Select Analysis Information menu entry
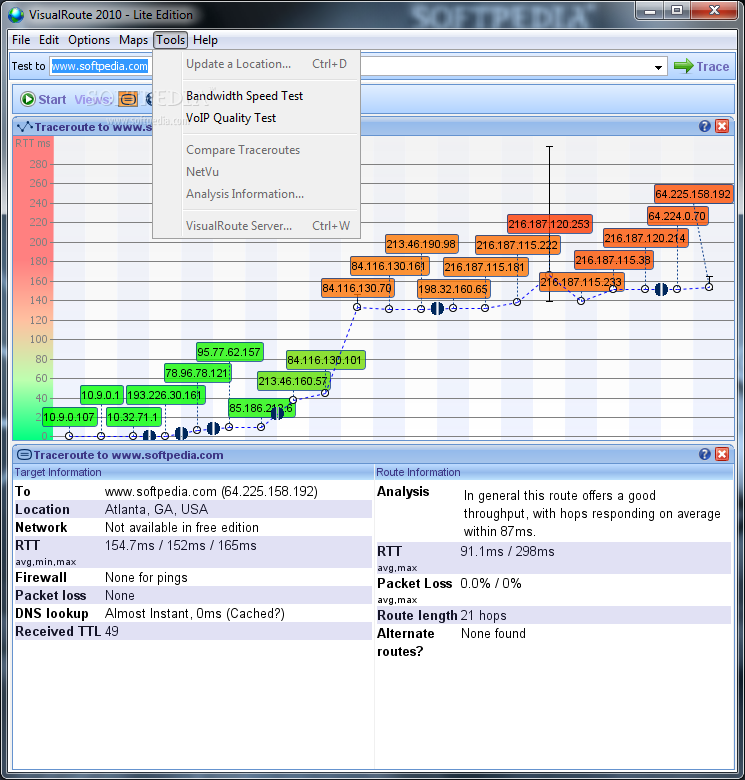Screen dimensions: 745x780 click(245, 194)
